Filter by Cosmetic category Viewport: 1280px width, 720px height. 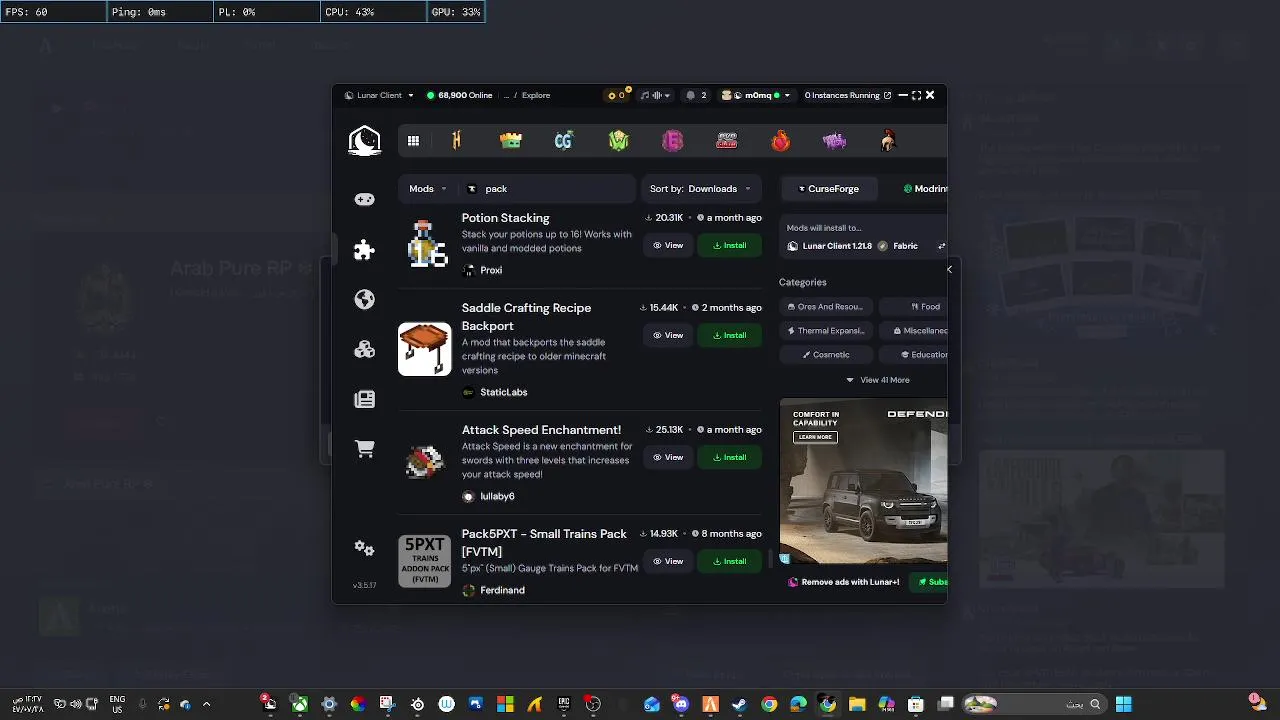(826, 355)
